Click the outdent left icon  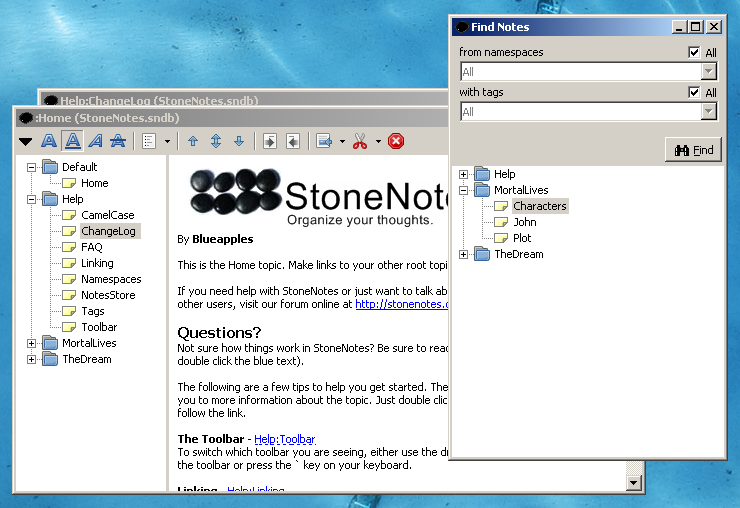(293, 141)
